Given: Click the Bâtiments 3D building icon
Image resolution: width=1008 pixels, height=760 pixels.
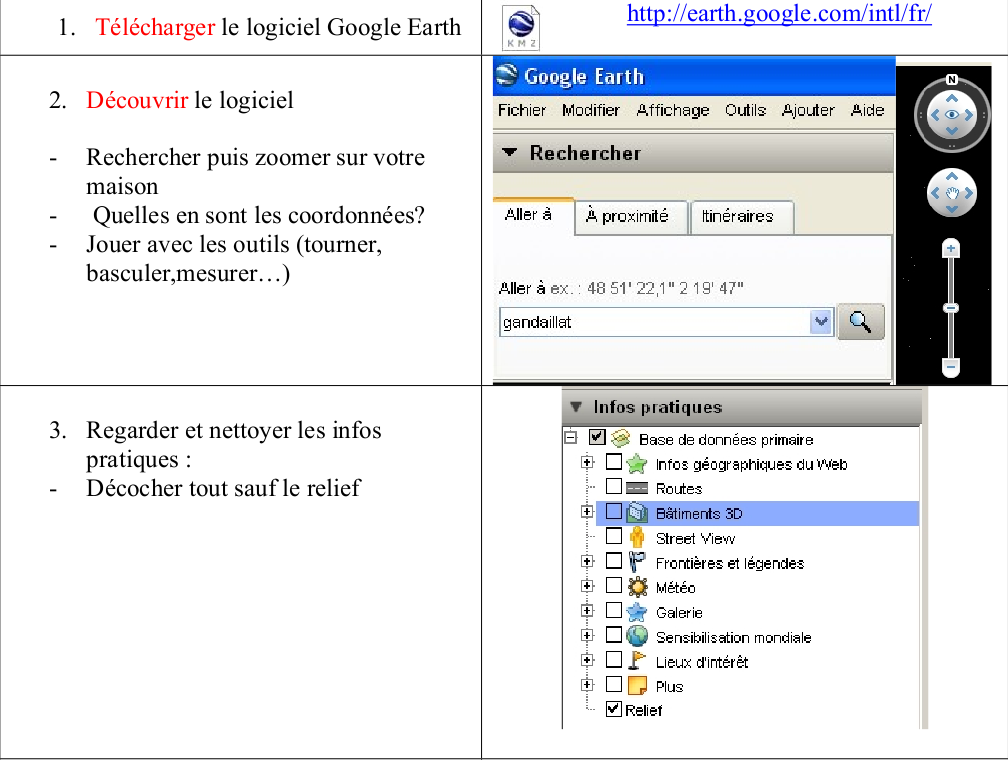Looking at the screenshot, I should (x=636, y=512).
